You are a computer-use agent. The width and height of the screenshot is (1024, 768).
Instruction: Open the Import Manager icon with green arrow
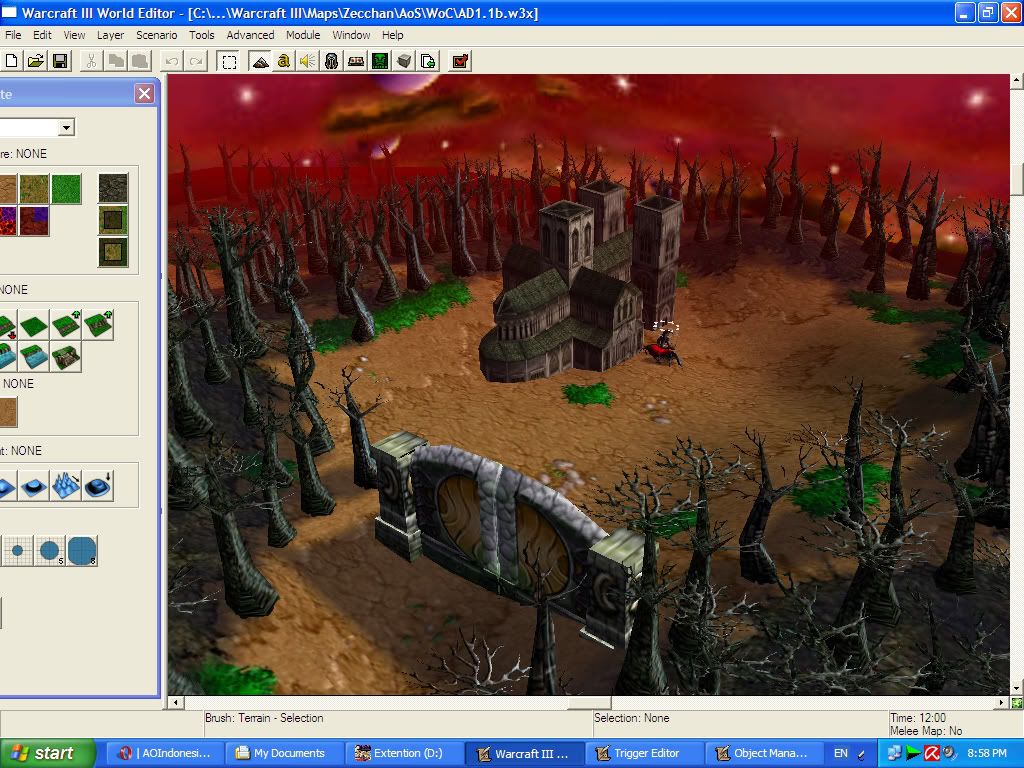tap(428, 61)
